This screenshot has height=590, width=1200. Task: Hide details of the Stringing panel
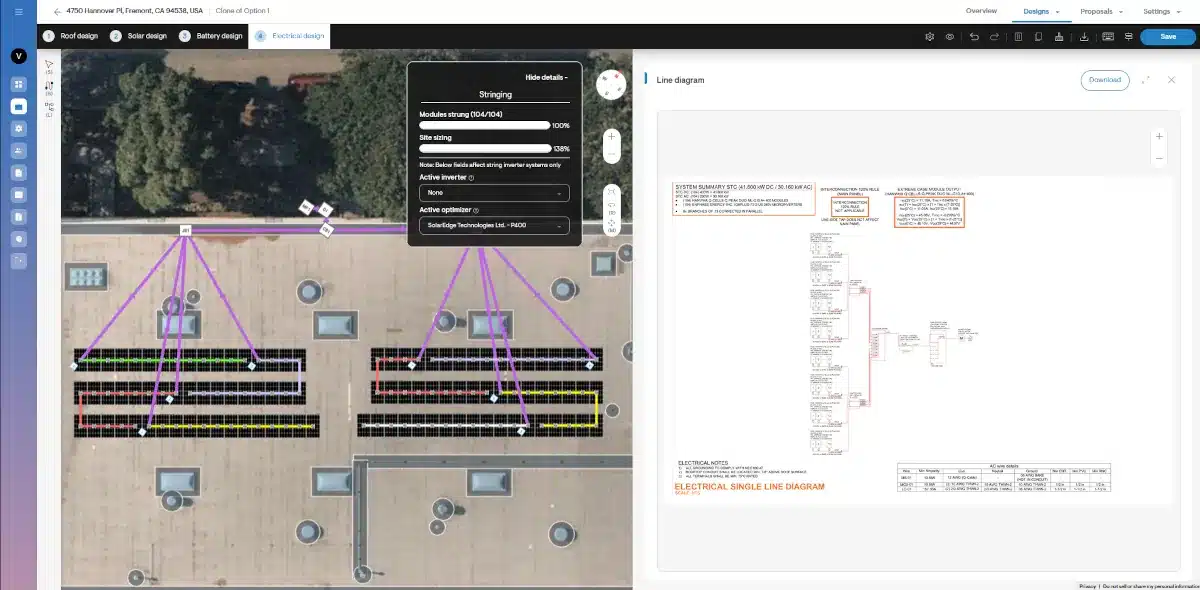pos(546,77)
